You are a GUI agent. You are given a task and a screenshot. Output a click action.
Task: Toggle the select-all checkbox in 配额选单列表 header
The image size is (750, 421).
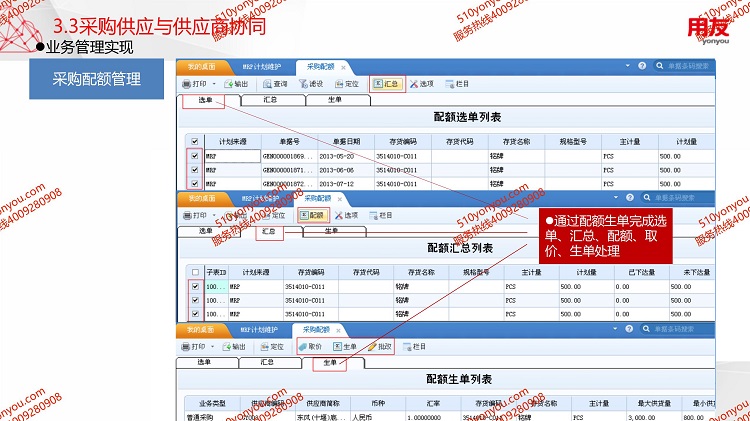tap(193, 141)
